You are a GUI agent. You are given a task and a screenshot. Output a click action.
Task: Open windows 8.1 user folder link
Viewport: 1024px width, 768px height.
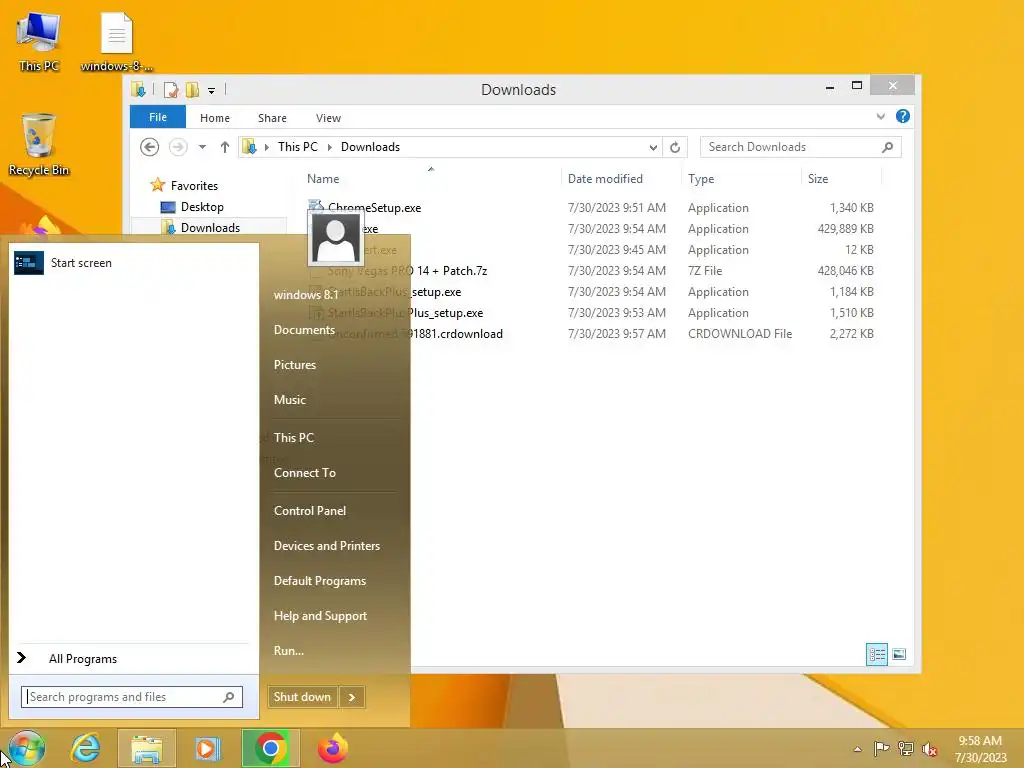point(306,295)
